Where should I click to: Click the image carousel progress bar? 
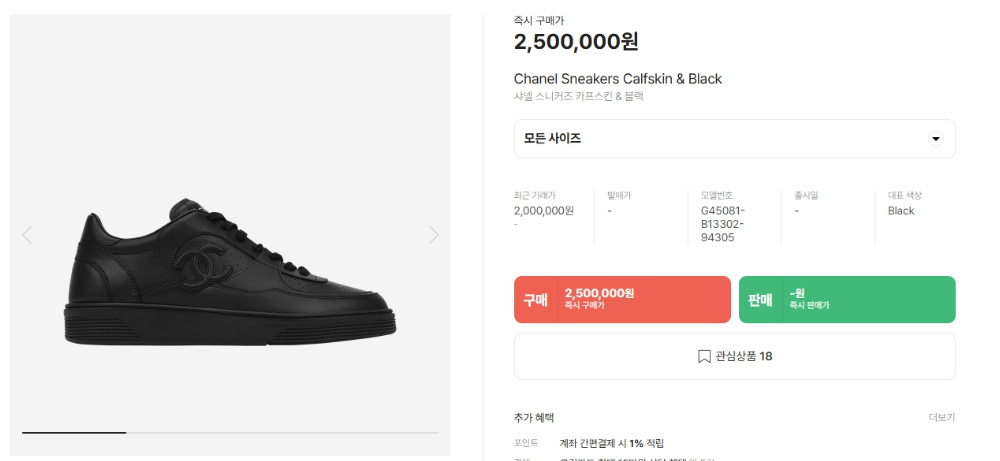point(230,433)
